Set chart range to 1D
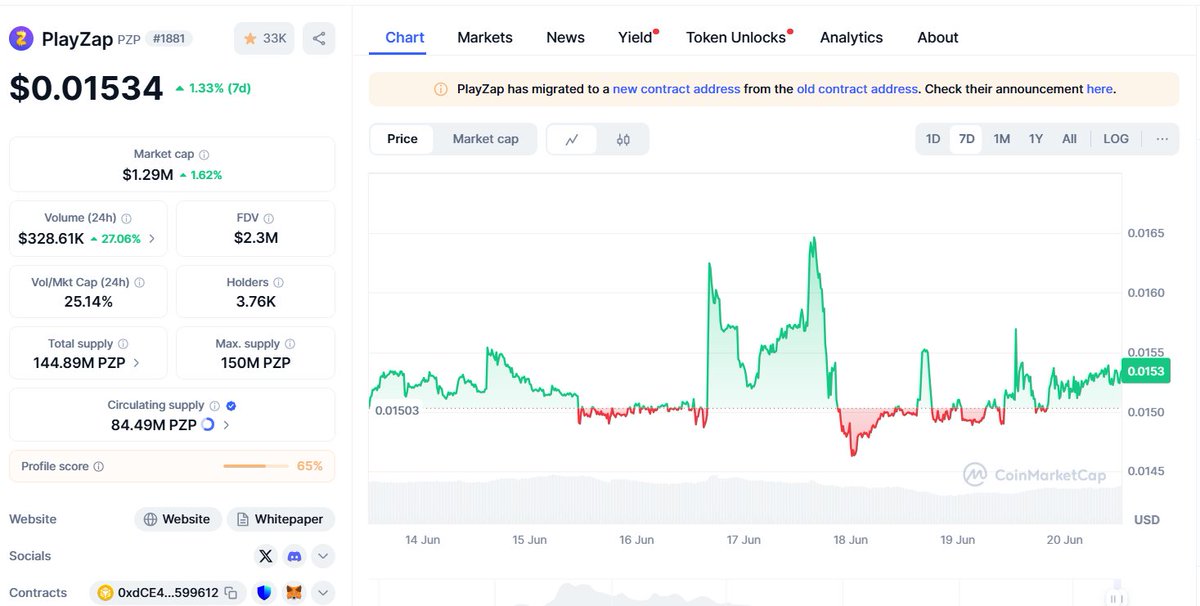Image resolution: width=1200 pixels, height=606 pixels. click(x=933, y=139)
